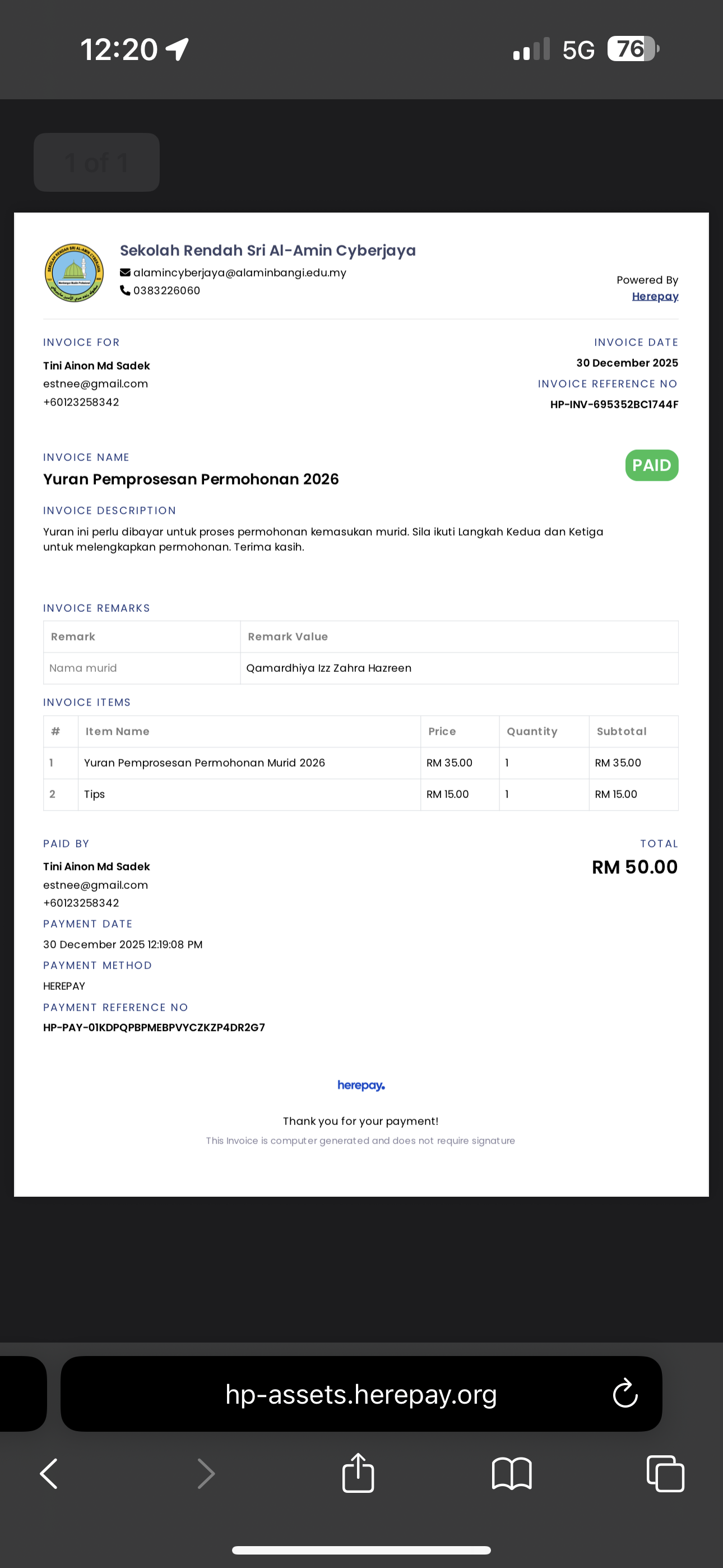This screenshot has width=723, height=1568.
Task: Tap the location arrow beside the clock
Action: 177,49
